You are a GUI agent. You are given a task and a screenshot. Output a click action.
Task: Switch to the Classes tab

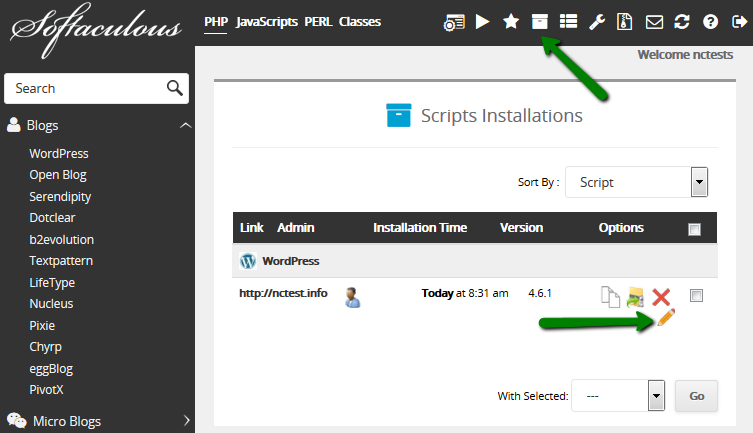coord(360,22)
